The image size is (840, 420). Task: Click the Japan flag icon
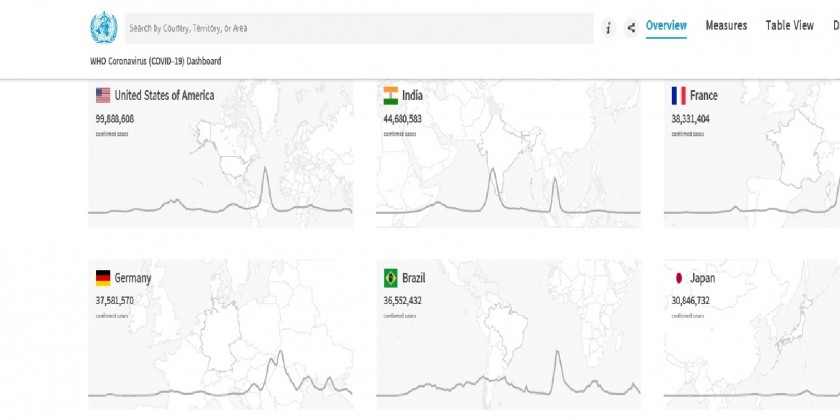click(x=678, y=278)
